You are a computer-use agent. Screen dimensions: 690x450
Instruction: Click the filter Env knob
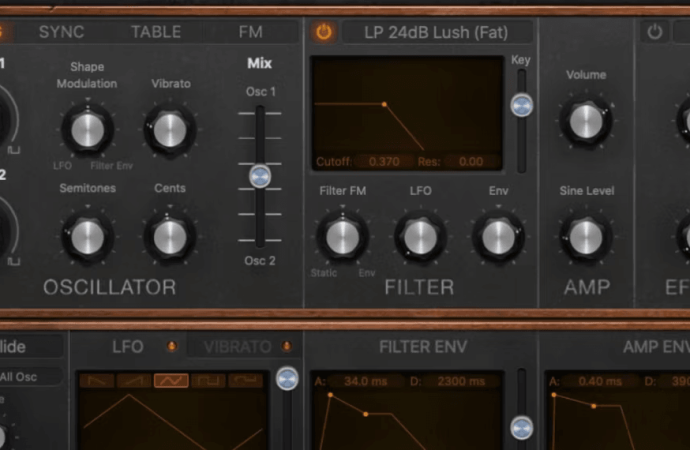tap(498, 238)
